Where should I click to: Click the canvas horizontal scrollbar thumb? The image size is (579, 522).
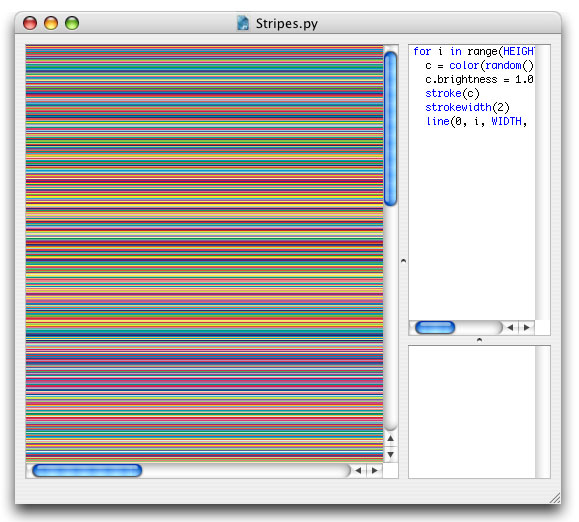tap(87, 470)
